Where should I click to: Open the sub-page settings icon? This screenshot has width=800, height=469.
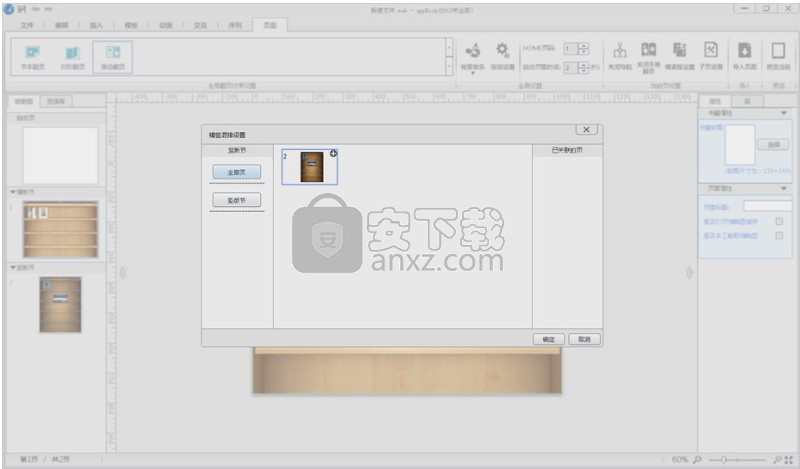point(711,50)
